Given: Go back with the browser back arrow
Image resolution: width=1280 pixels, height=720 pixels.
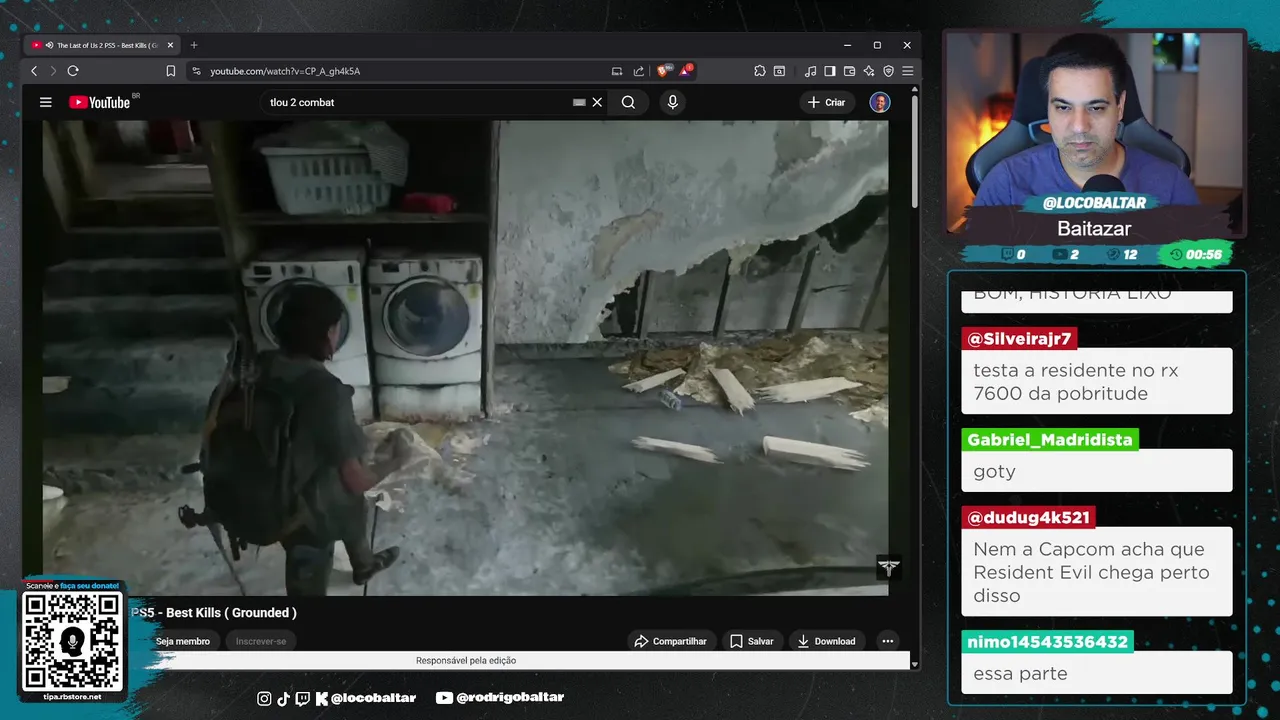Looking at the screenshot, I should point(34,71).
